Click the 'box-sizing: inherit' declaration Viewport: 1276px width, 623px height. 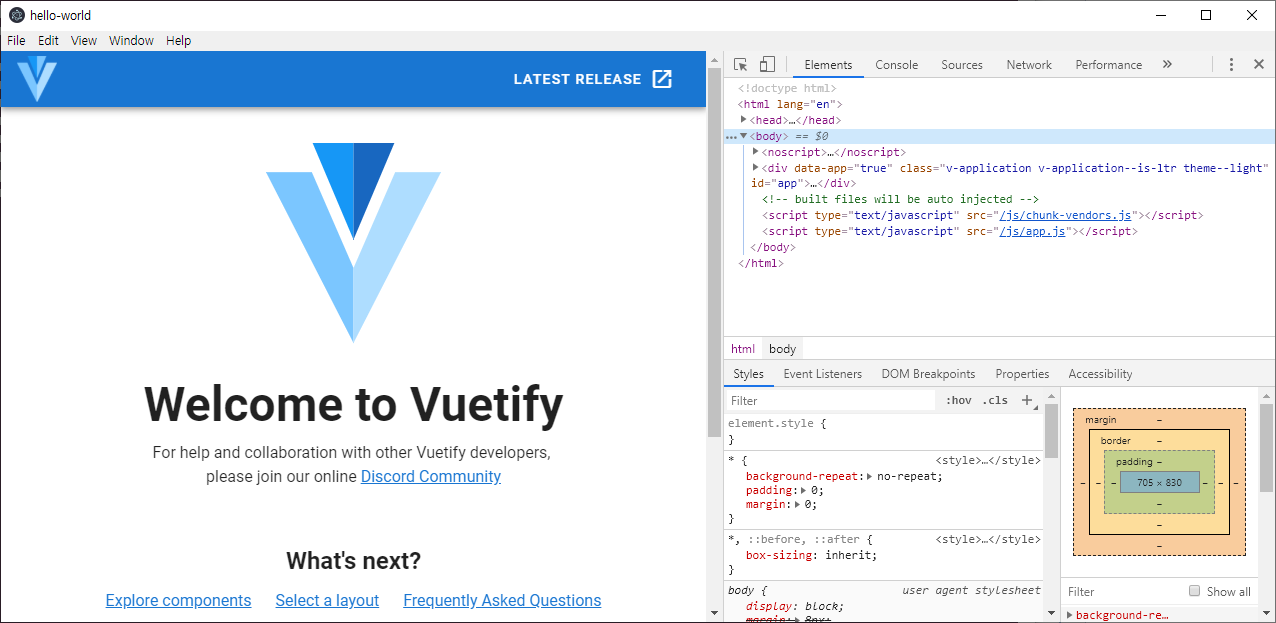(x=811, y=556)
